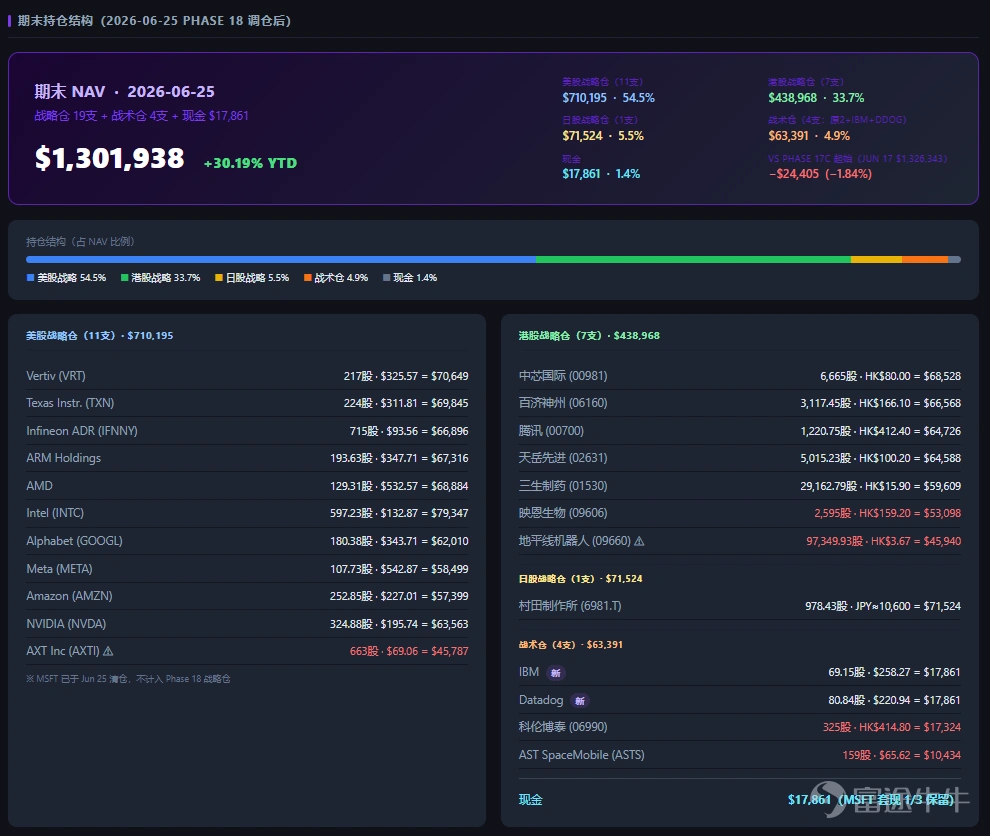
Task: Select the AST SpaceMobile (ASTS) row
Action: pos(739,755)
